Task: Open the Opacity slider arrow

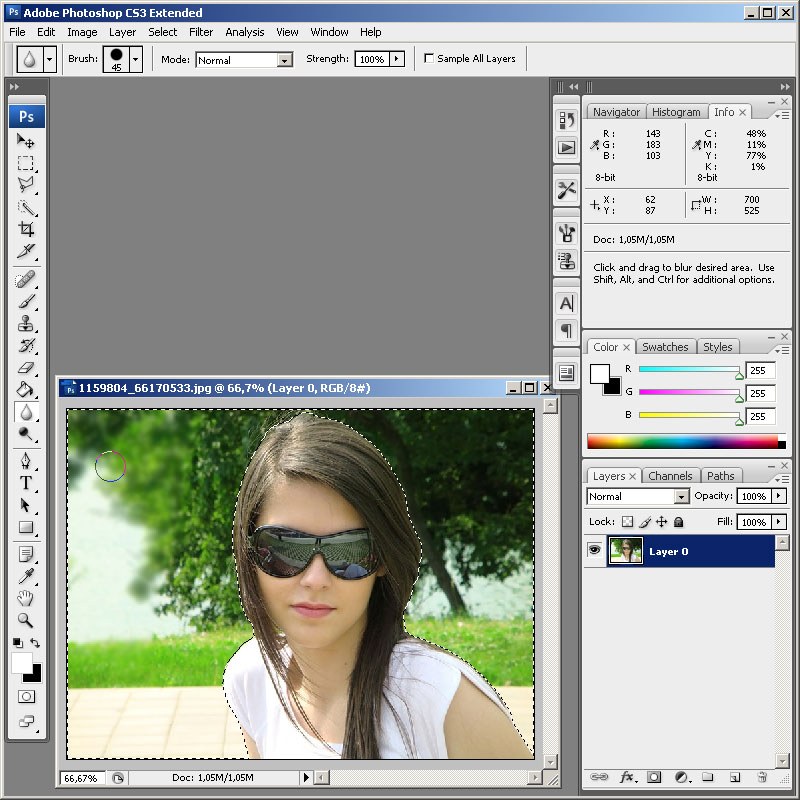Action: tap(779, 496)
